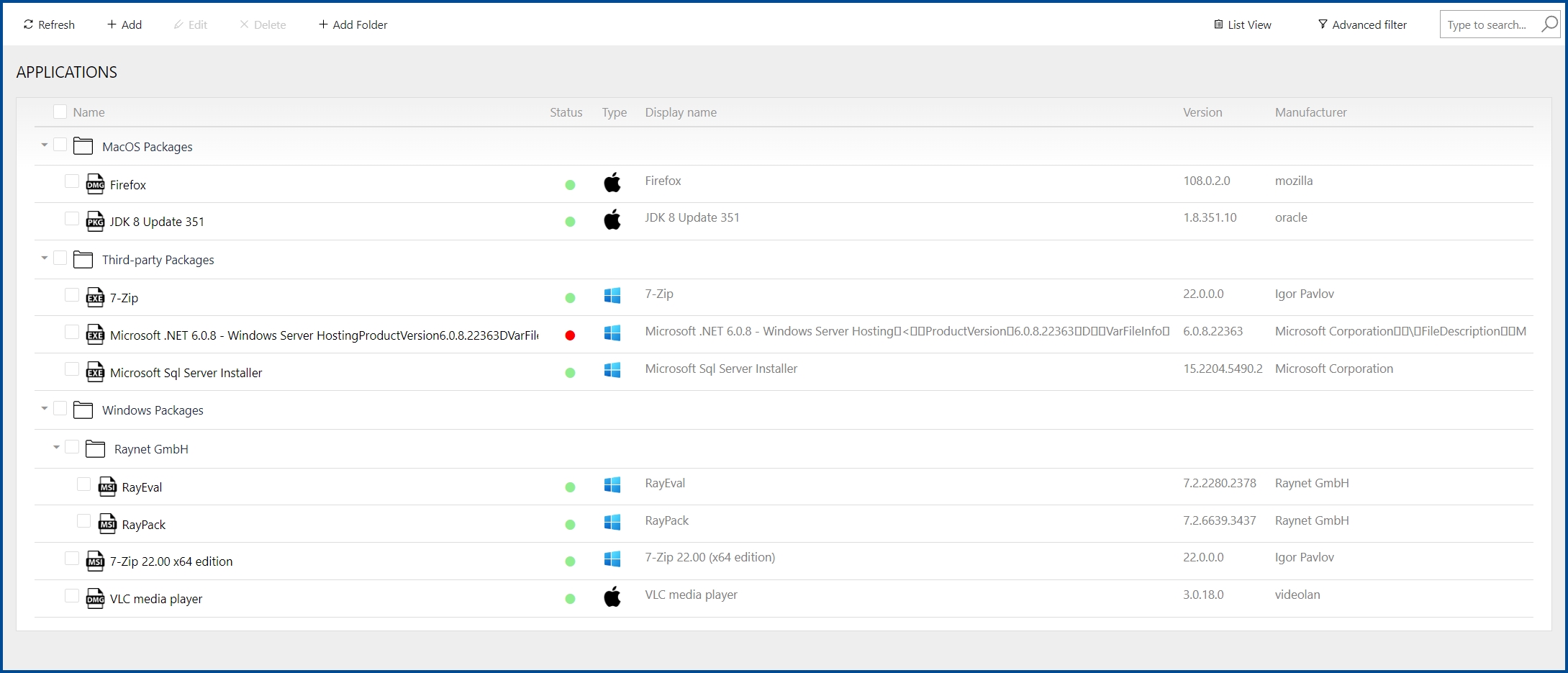
Task: Select the RayPack row name text
Action: (144, 525)
